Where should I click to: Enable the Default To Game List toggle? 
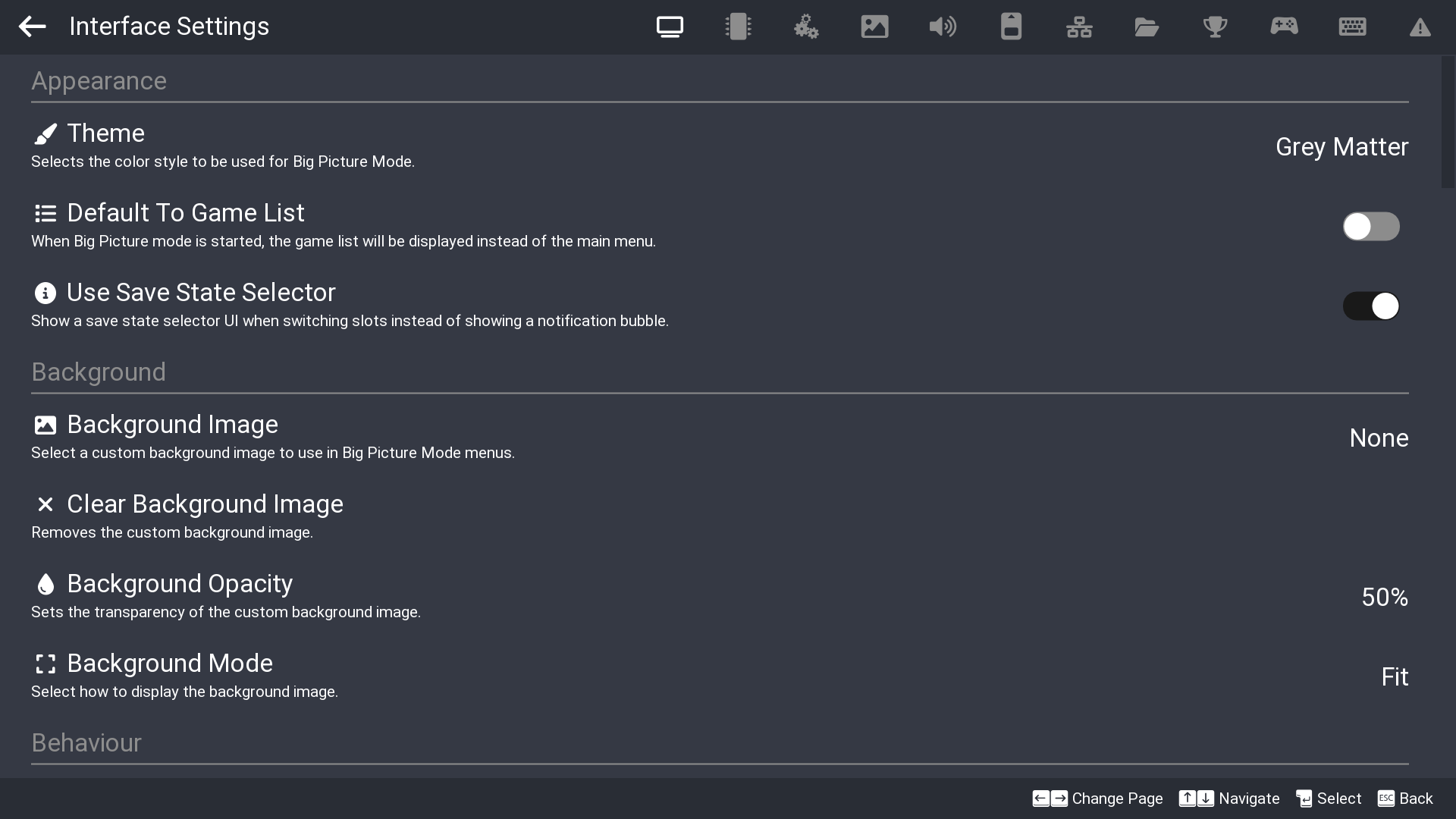click(1370, 226)
